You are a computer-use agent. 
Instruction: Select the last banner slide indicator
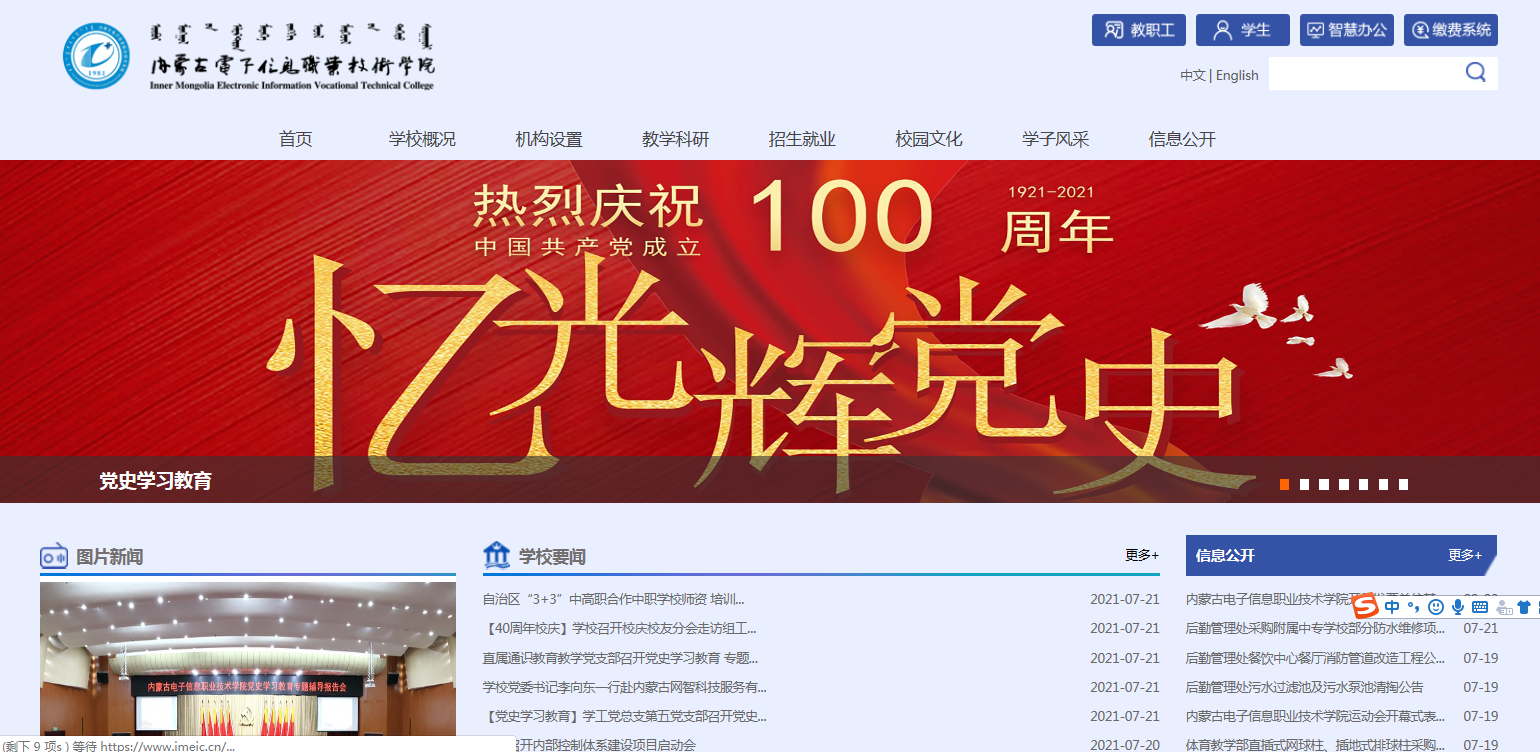[1403, 485]
